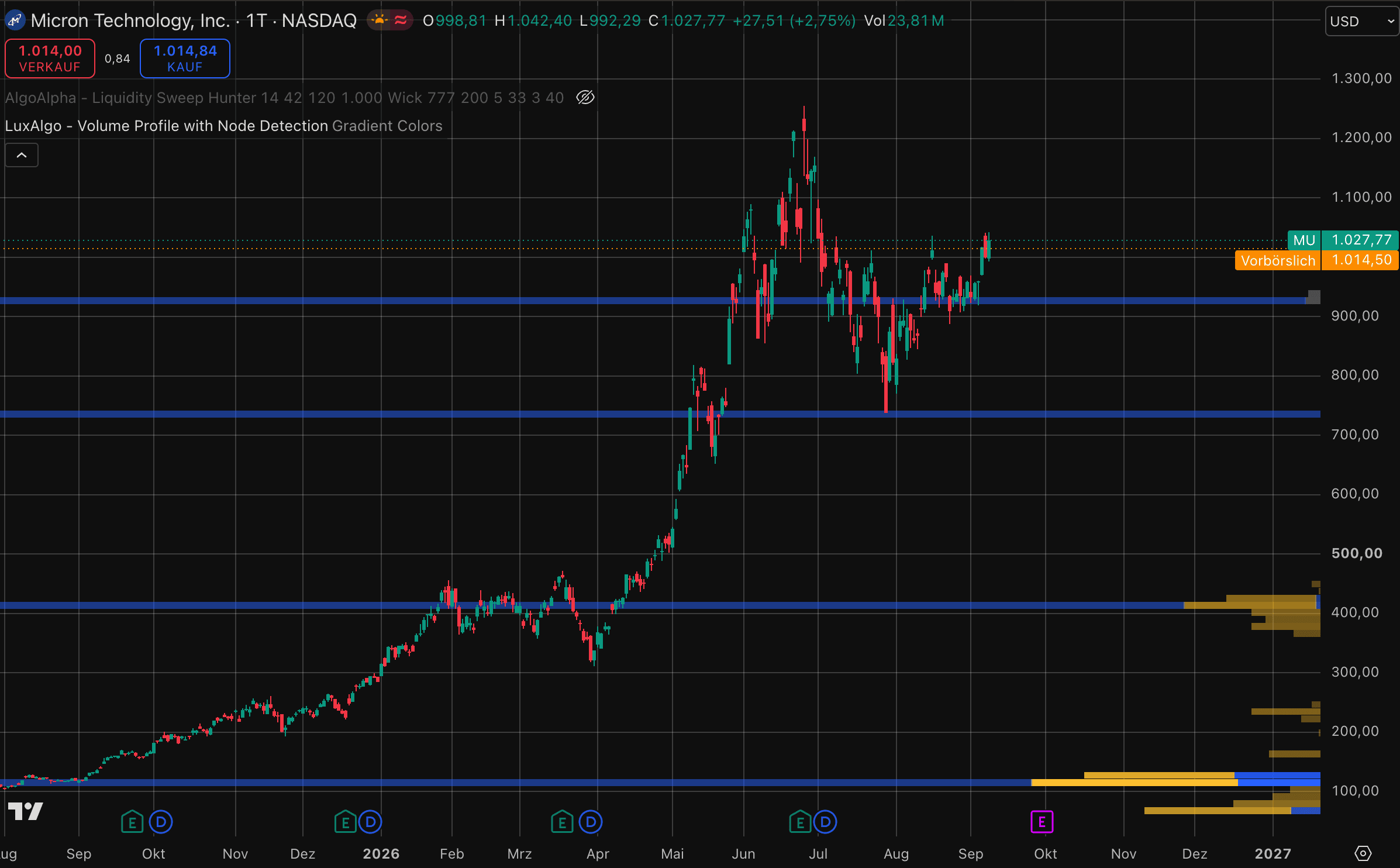The width and height of the screenshot is (1400, 868).
Task: Select the LuxAlgo Volume Profile indicator legend
Action: pos(223,126)
